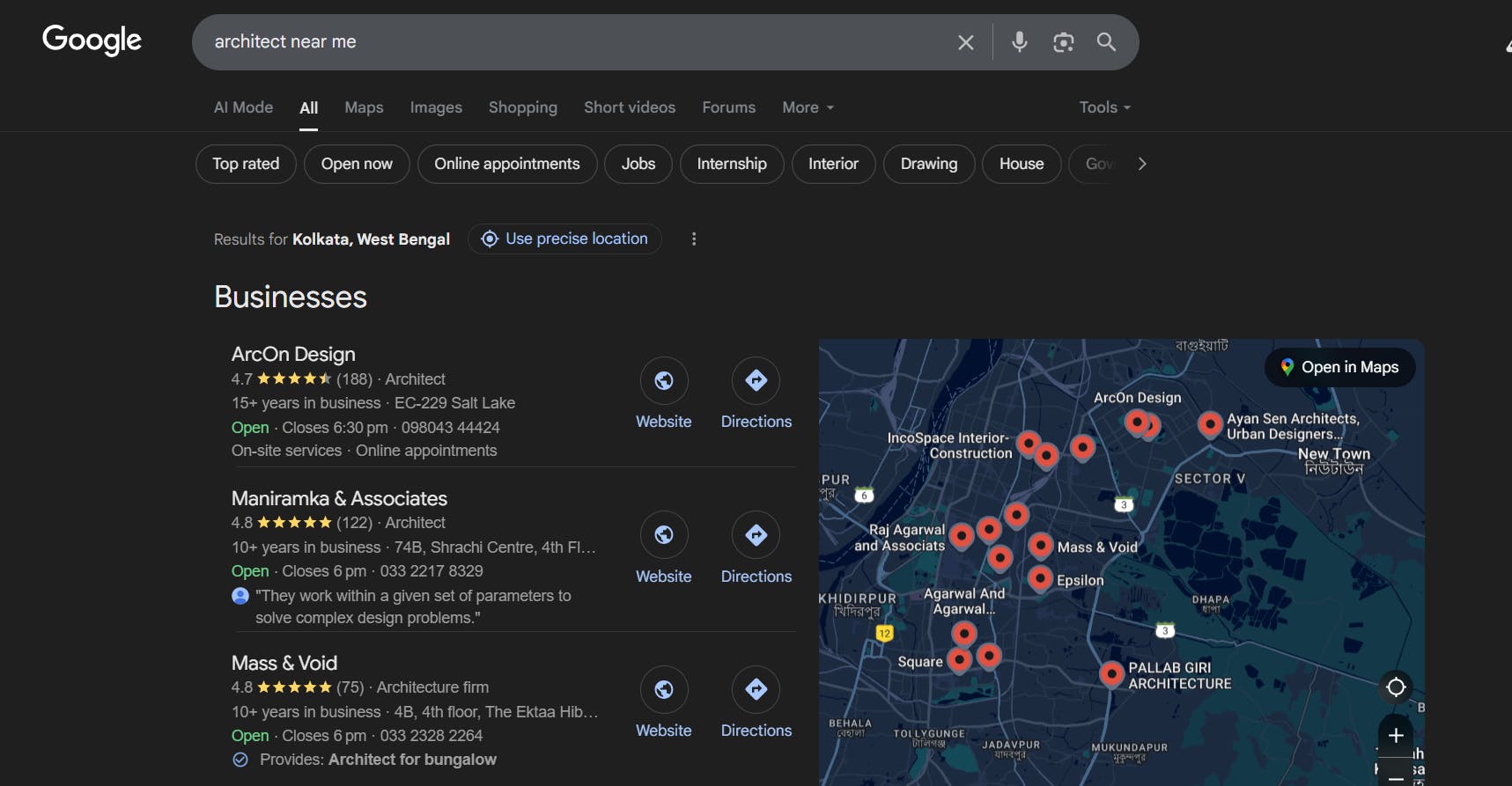Submit search with magnifying glass icon
The height and width of the screenshot is (786, 1512).
coord(1106,42)
